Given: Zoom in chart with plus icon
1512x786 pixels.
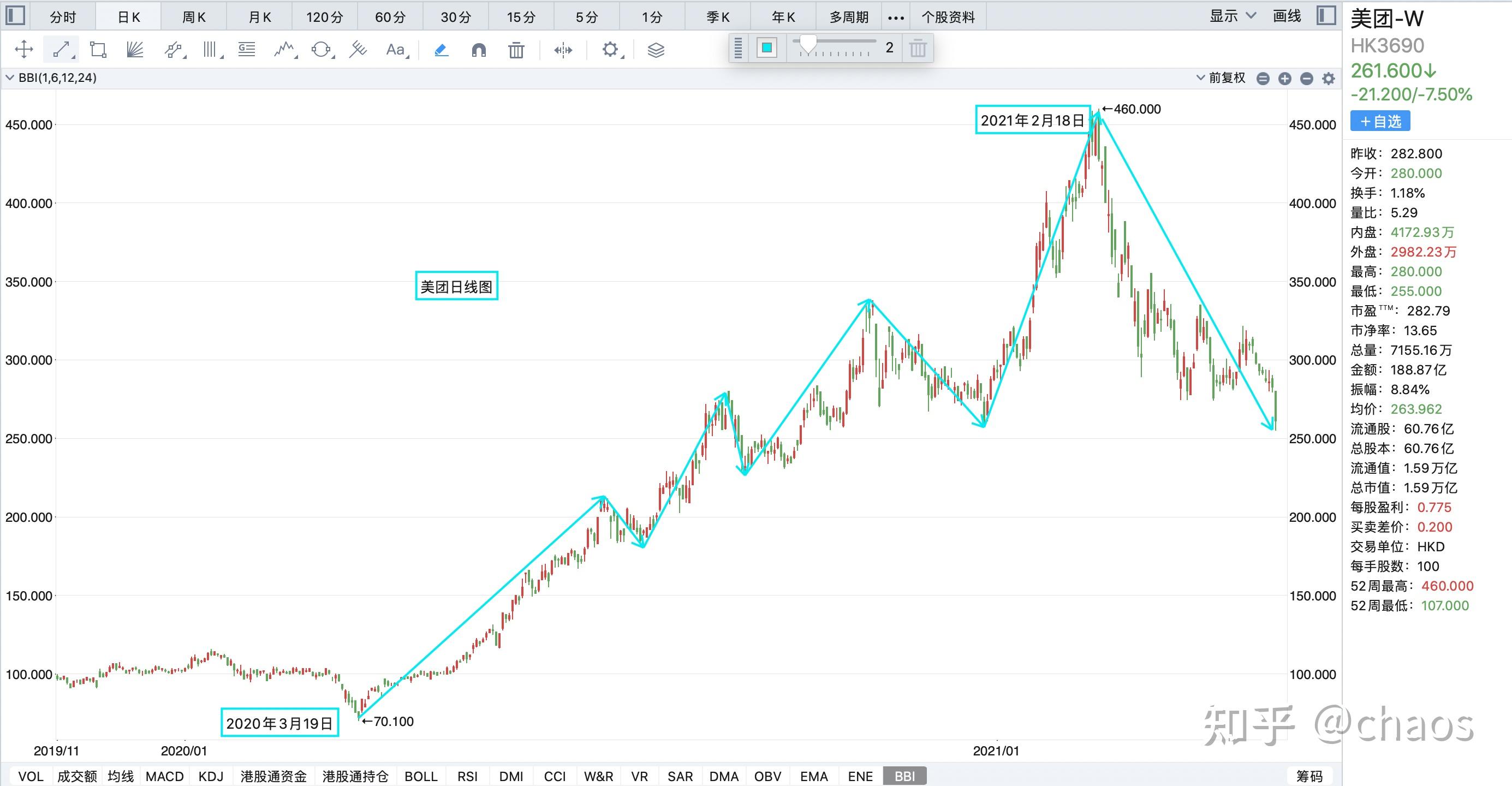Looking at the screenshot, I should click(x=1285, y=78).
